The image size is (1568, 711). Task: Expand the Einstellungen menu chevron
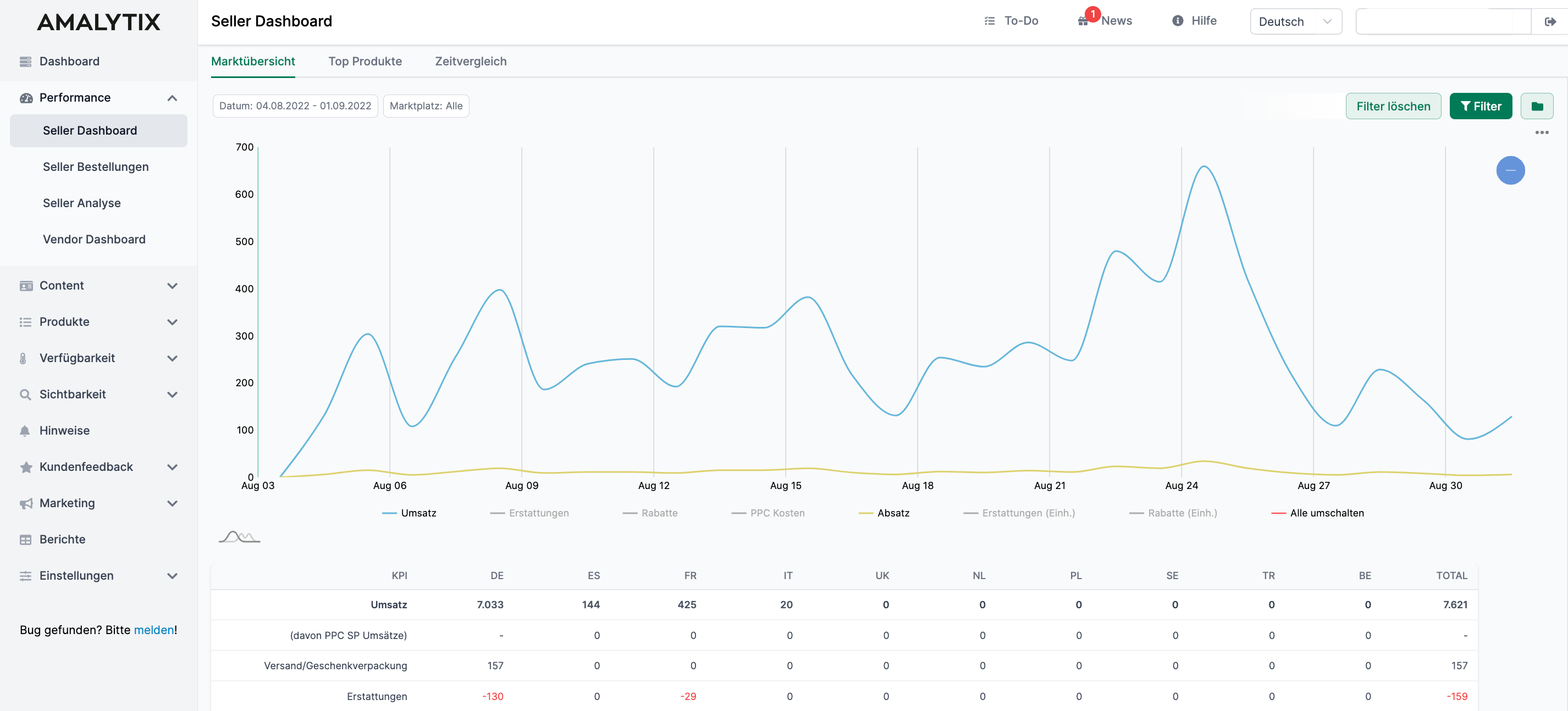tap(172, 576)
